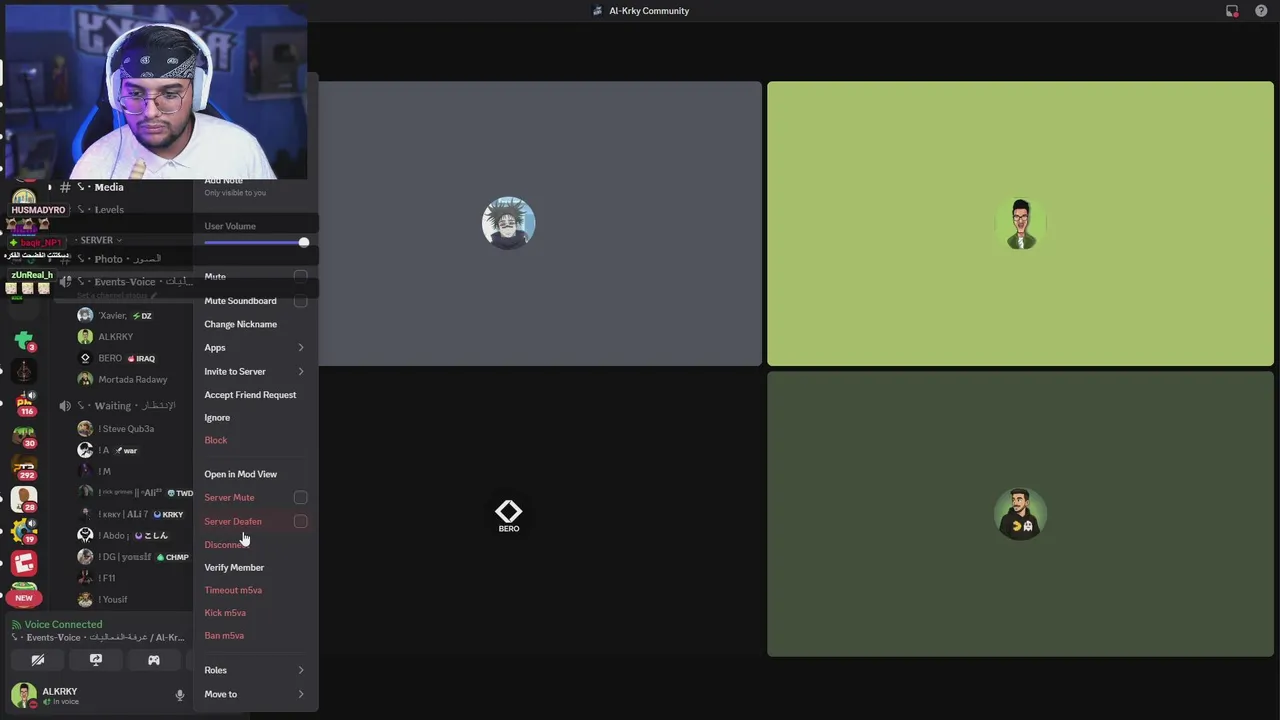Click Mortada Radawy avatar in list
The width and height of the screenshot is (1280, 720).
tap(85, 379)
